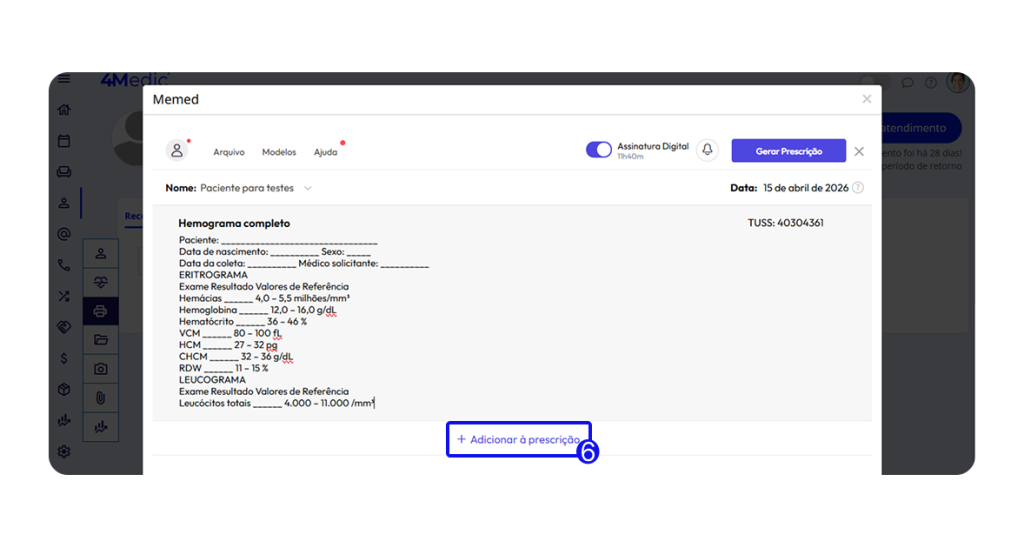Open the calendar icon in left sidebar
Screen dimensions: 1024x548
pos(64,141)
